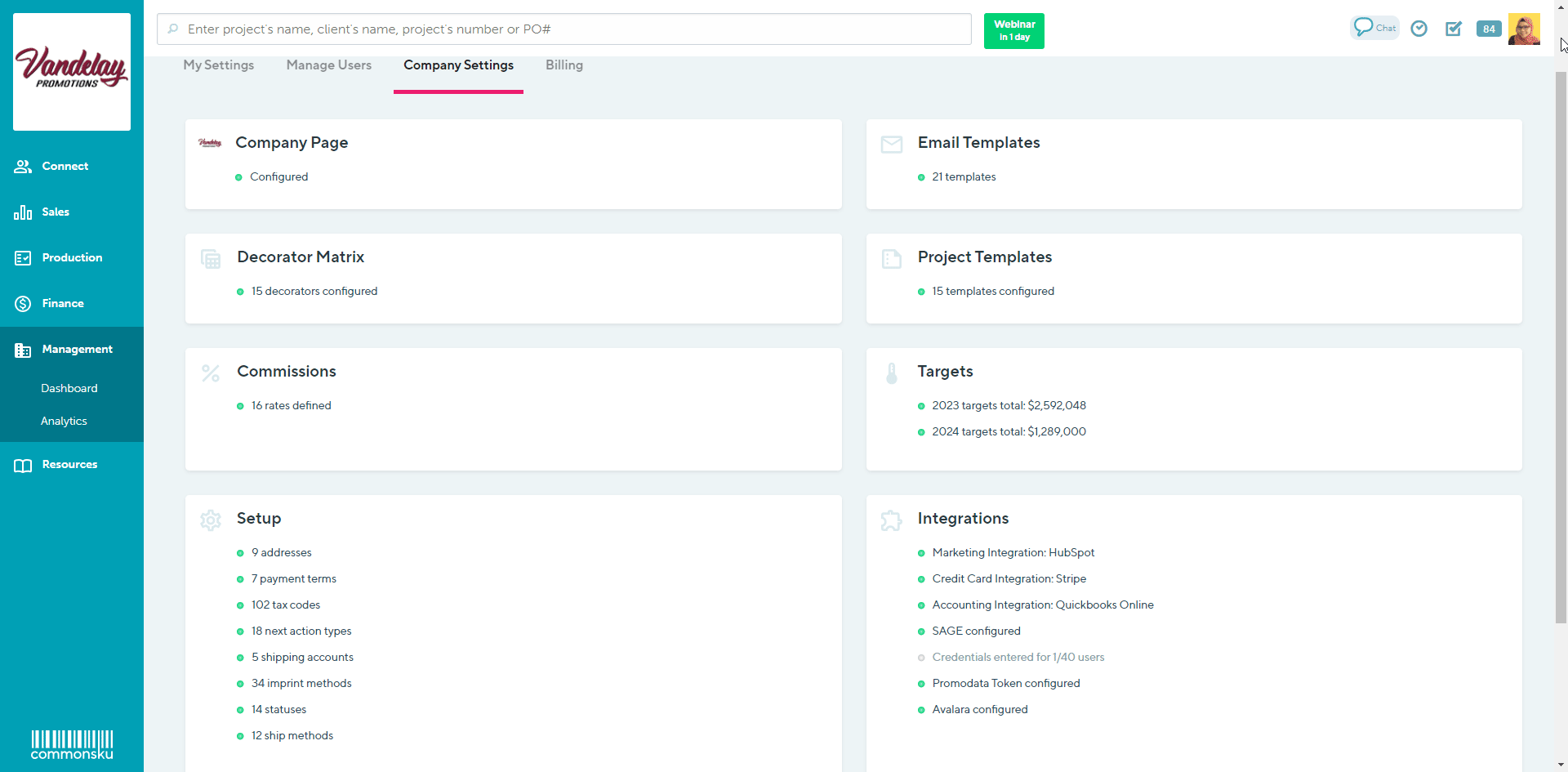The height and width of the screenshot is (772, 1568).
Task: Open the Connect section in sidebar
Action: click(x=65, y=166)
